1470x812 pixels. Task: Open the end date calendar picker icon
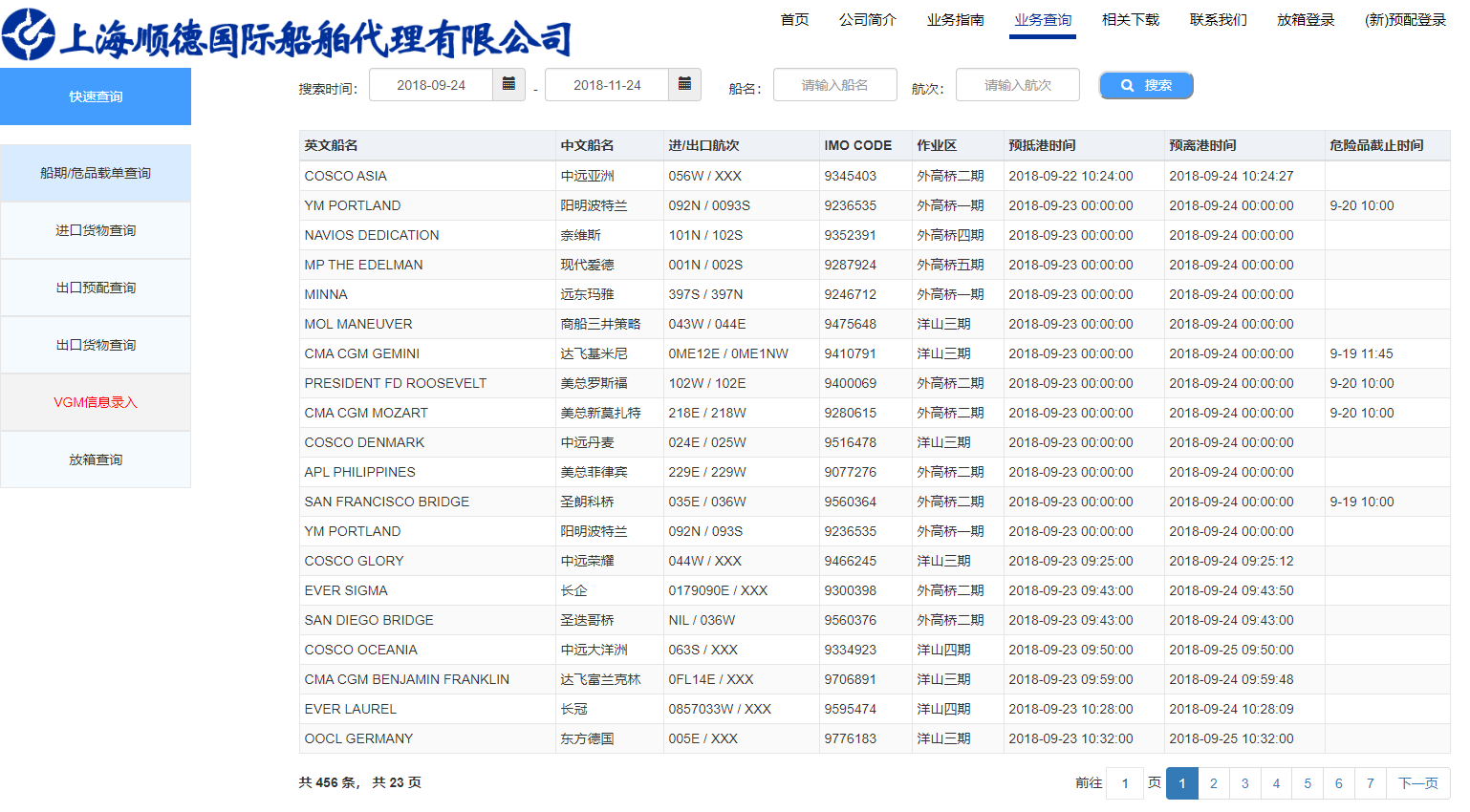[x=684, y=85]
